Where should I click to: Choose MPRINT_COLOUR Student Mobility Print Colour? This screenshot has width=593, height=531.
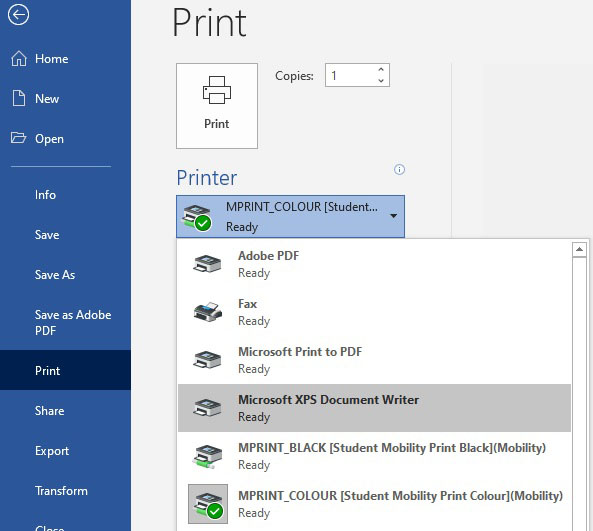click(374, 504)
